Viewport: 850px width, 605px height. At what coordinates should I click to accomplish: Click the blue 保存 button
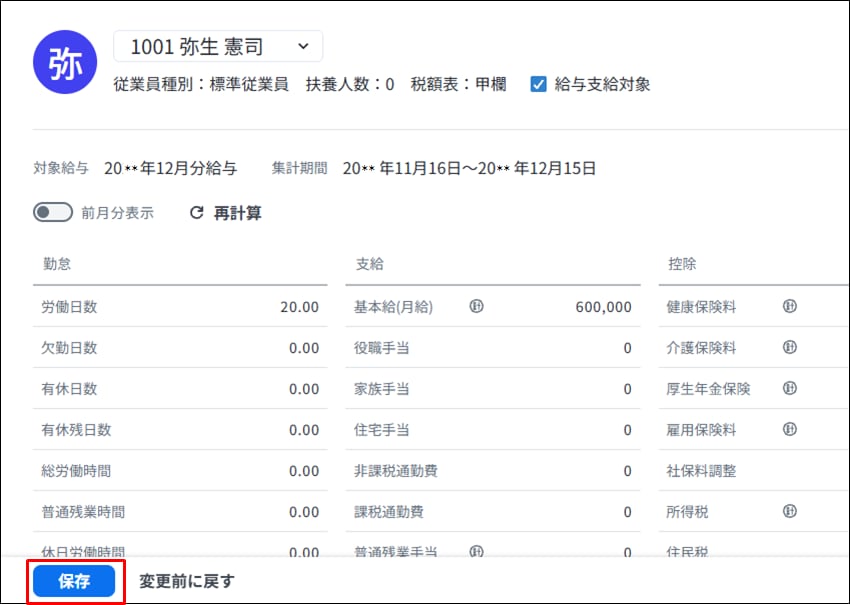point(74,581)
